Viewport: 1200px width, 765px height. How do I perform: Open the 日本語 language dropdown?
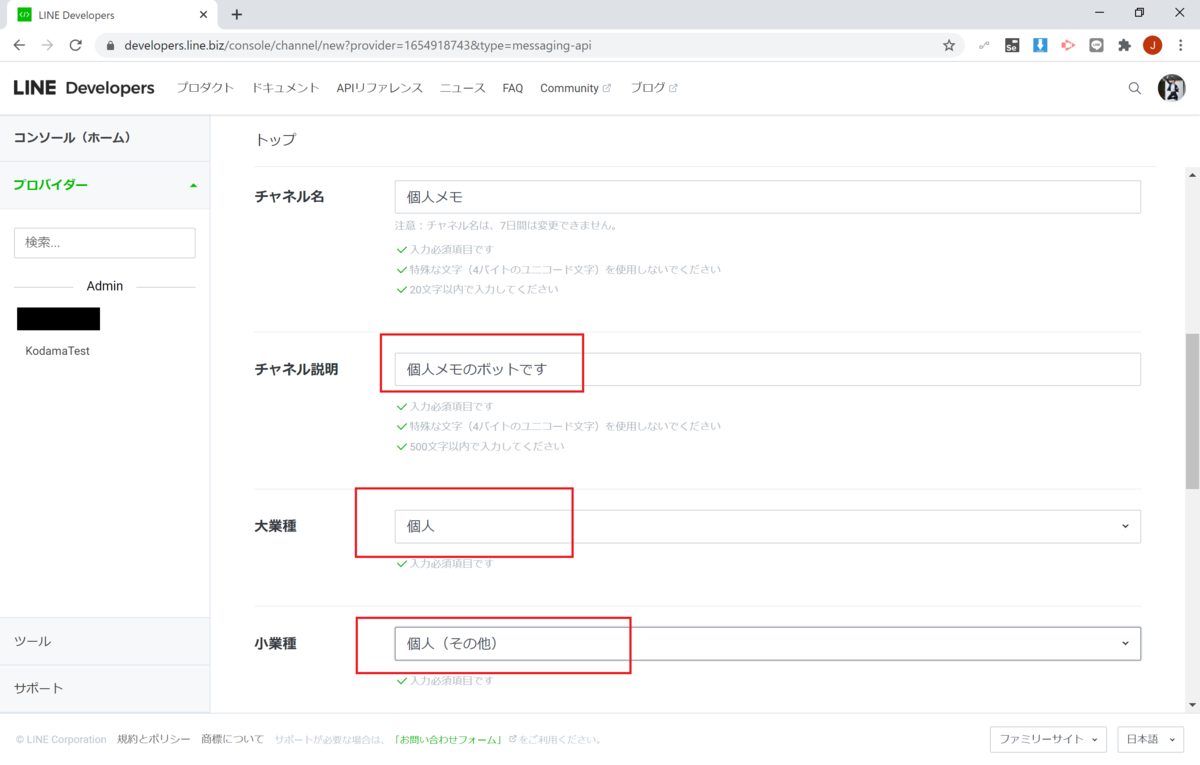pyautogui.click(x=1150, y=739)
